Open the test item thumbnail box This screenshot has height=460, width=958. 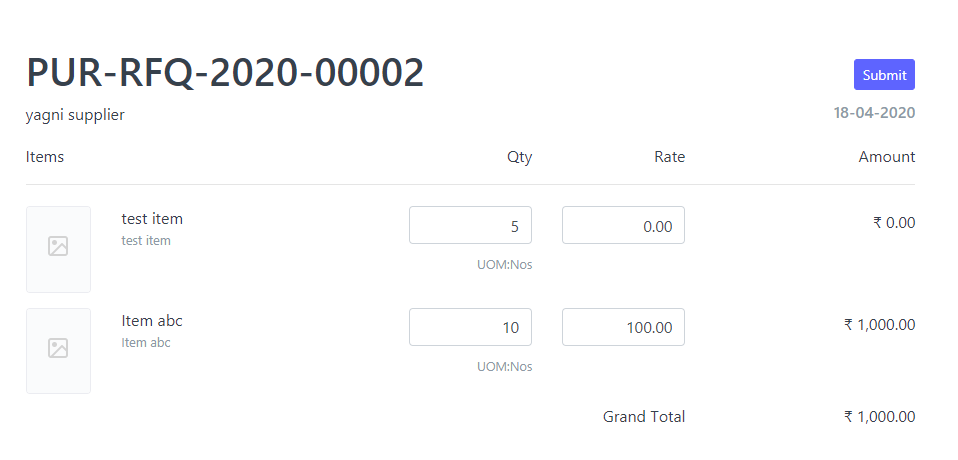[x=58, y=249]
